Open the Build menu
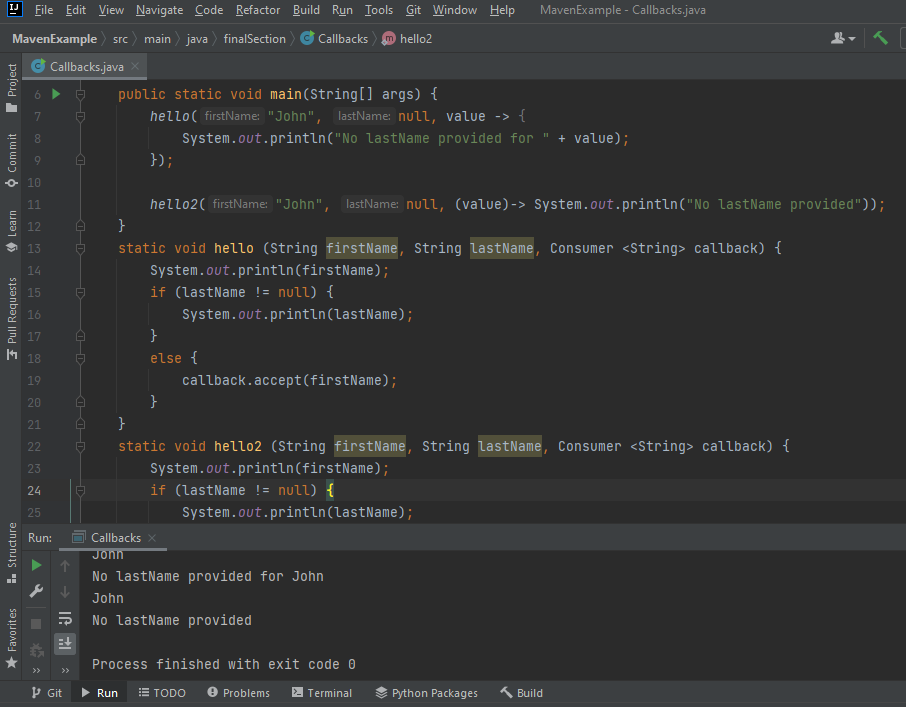 click(306, 10)
